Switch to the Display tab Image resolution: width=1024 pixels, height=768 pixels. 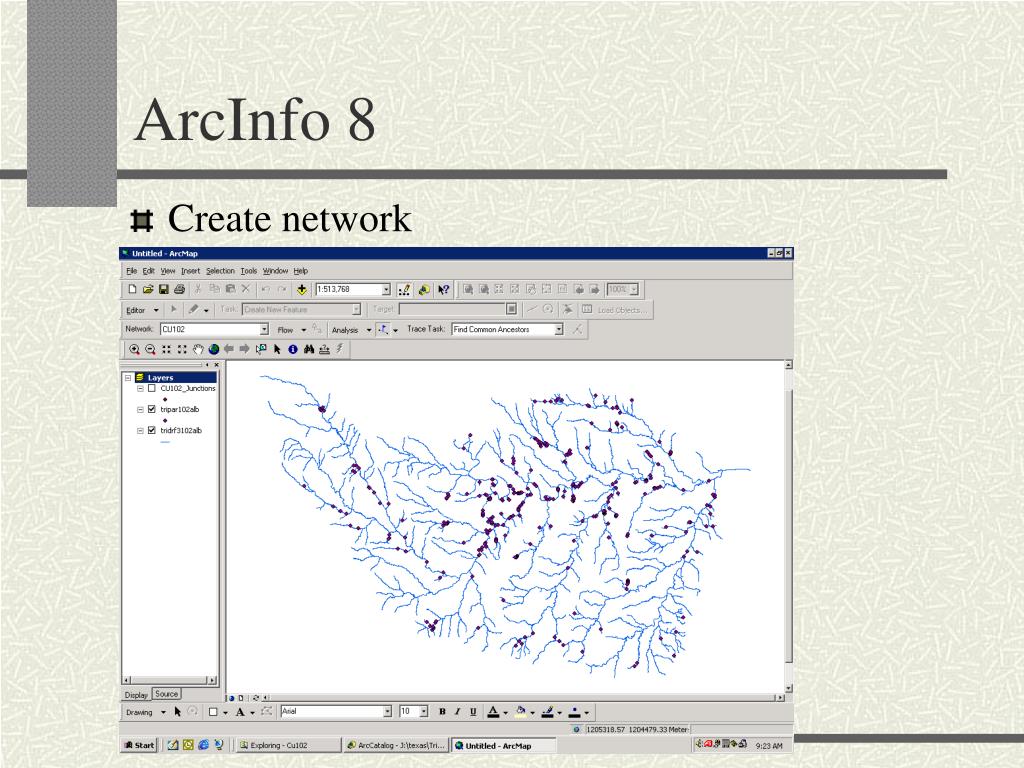[136, 695]
